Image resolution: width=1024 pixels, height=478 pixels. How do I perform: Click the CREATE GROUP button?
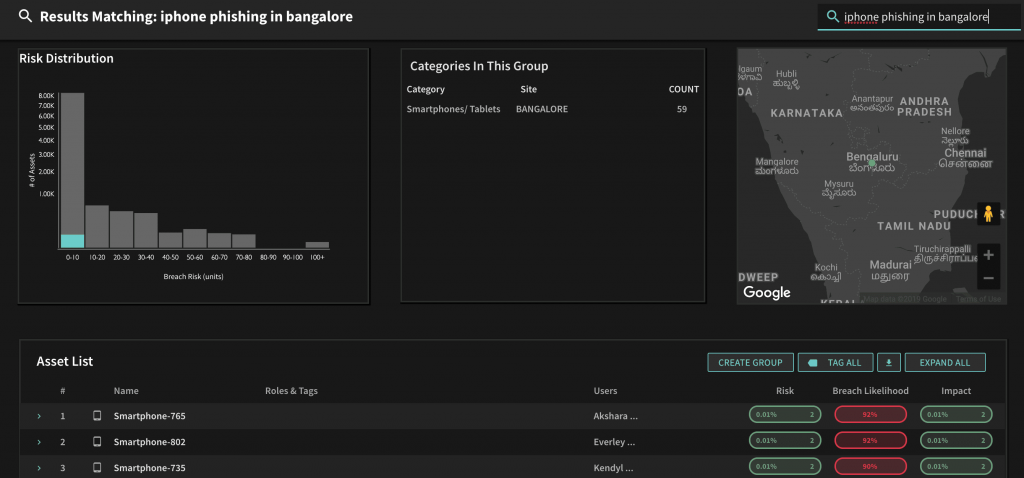[x=750, y=362]
